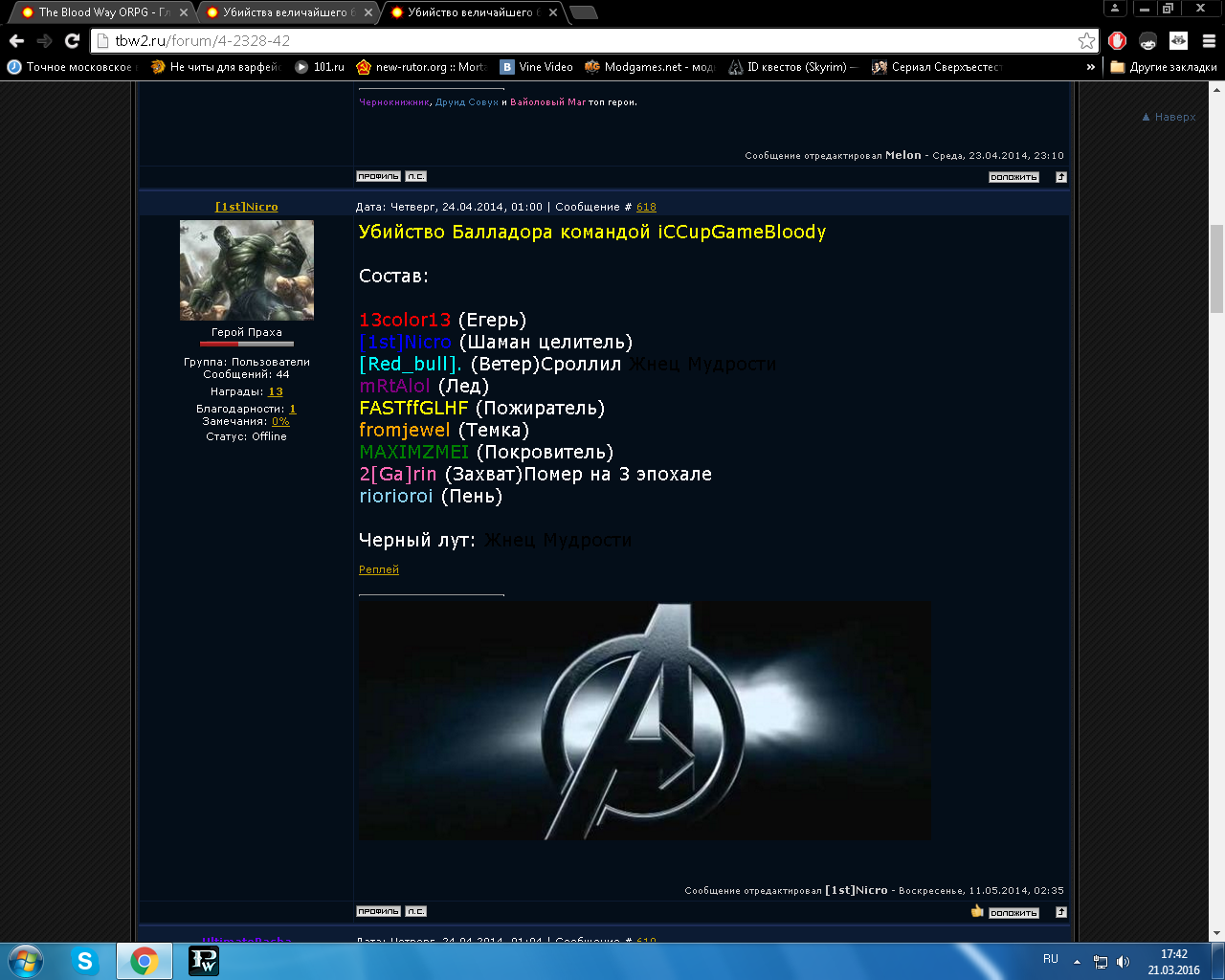Screen dimensions: 1225x980
Task: Open the Modgames.net bookmark
Action: (650, 67)
